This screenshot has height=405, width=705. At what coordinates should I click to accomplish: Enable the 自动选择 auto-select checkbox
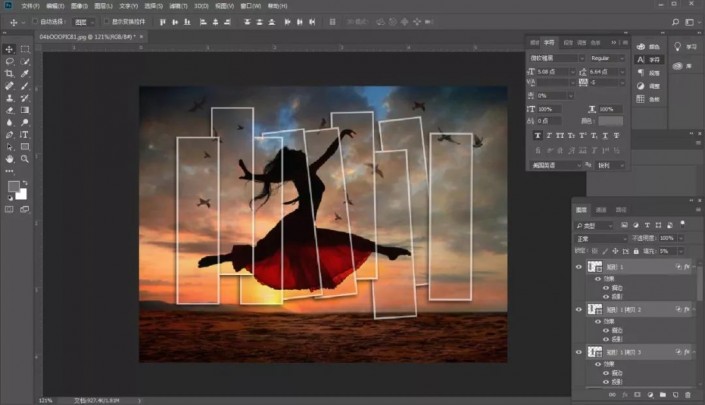pos(35,20)
